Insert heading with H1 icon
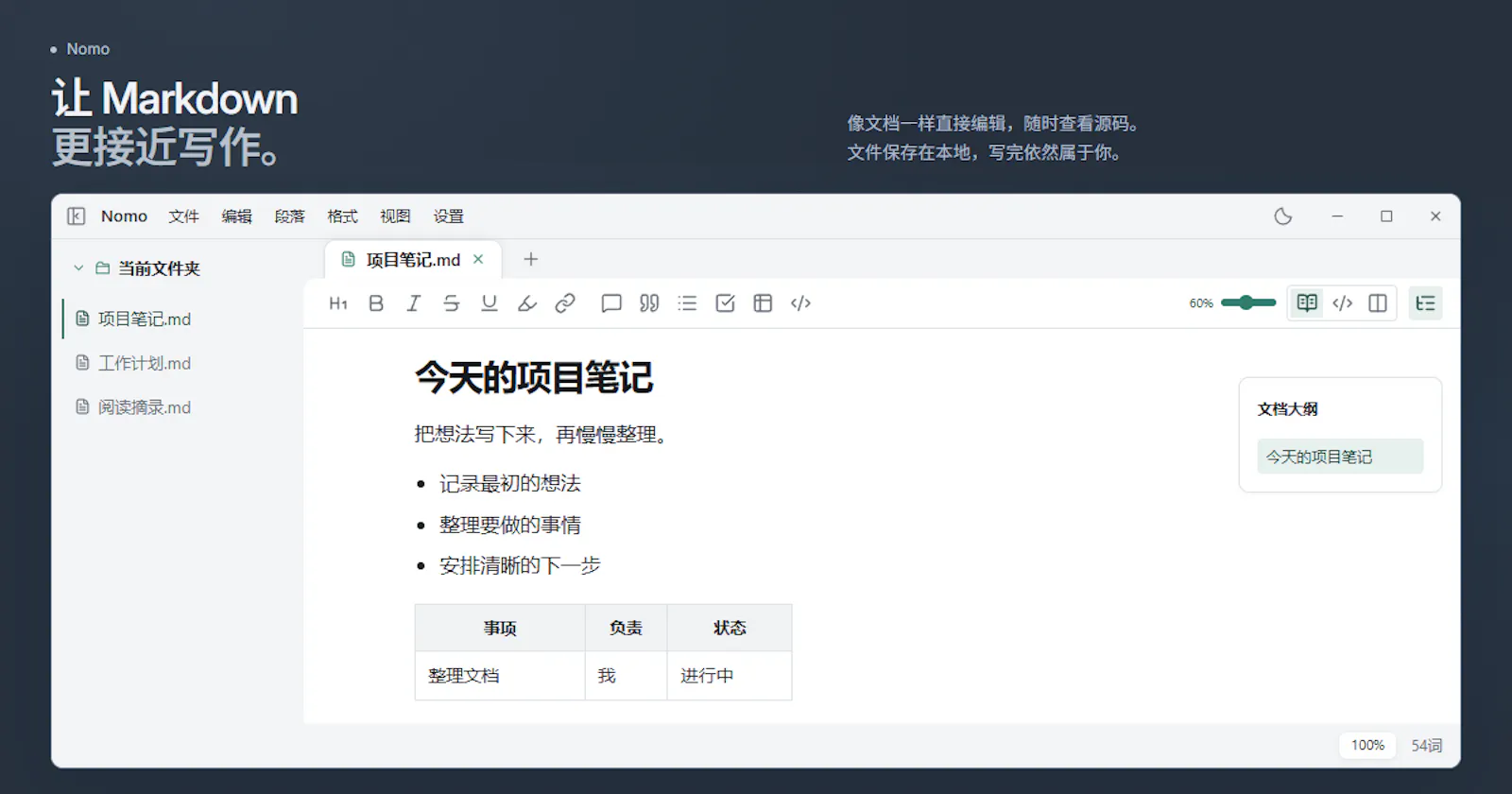Image resolution: width=1512 pixels, height=794 pixels. (338, 303)
